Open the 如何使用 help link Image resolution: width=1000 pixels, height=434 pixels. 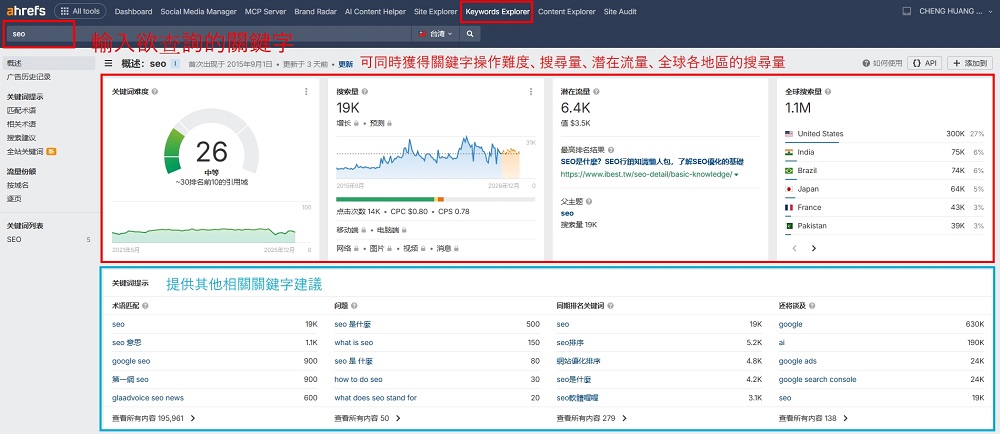click(883, 63)
